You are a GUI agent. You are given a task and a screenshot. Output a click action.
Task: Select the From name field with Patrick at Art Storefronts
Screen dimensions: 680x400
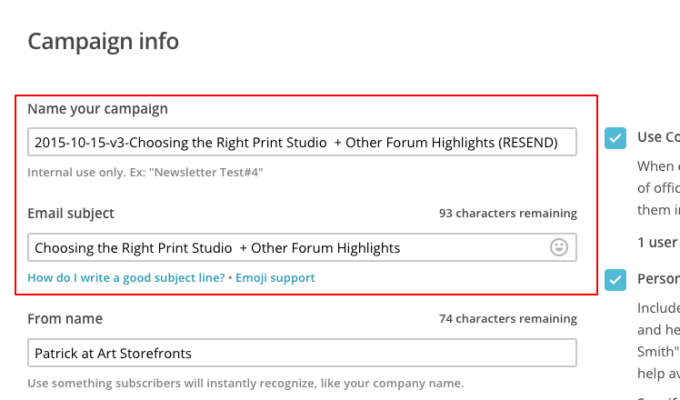(x=302, y=353)
